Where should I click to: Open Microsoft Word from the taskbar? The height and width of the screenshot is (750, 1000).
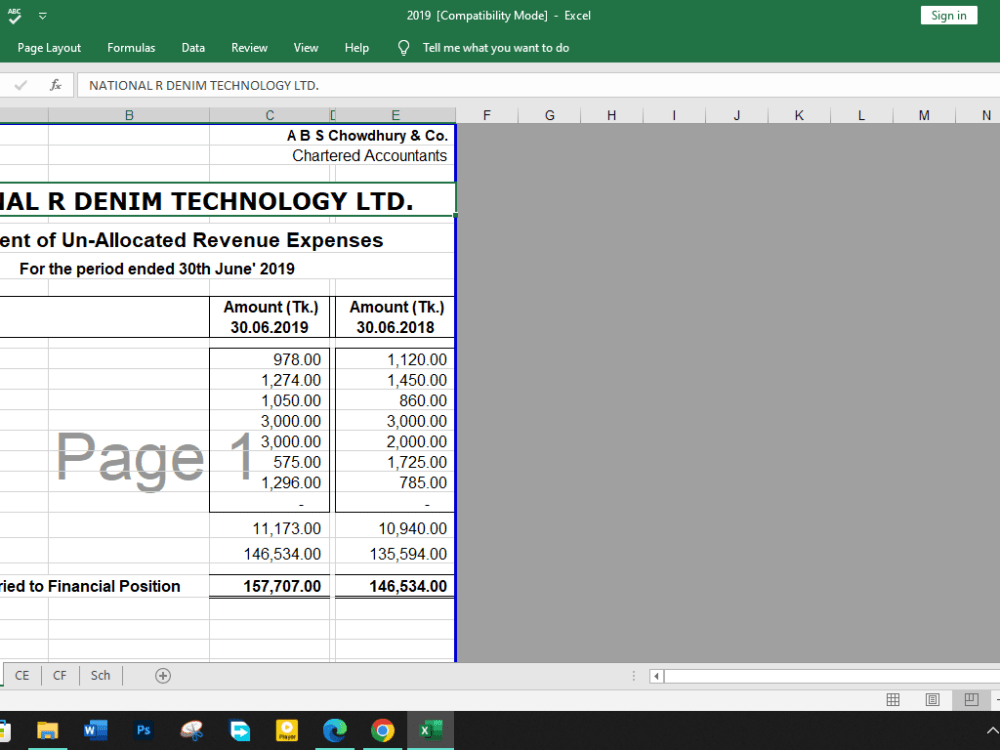96,730
